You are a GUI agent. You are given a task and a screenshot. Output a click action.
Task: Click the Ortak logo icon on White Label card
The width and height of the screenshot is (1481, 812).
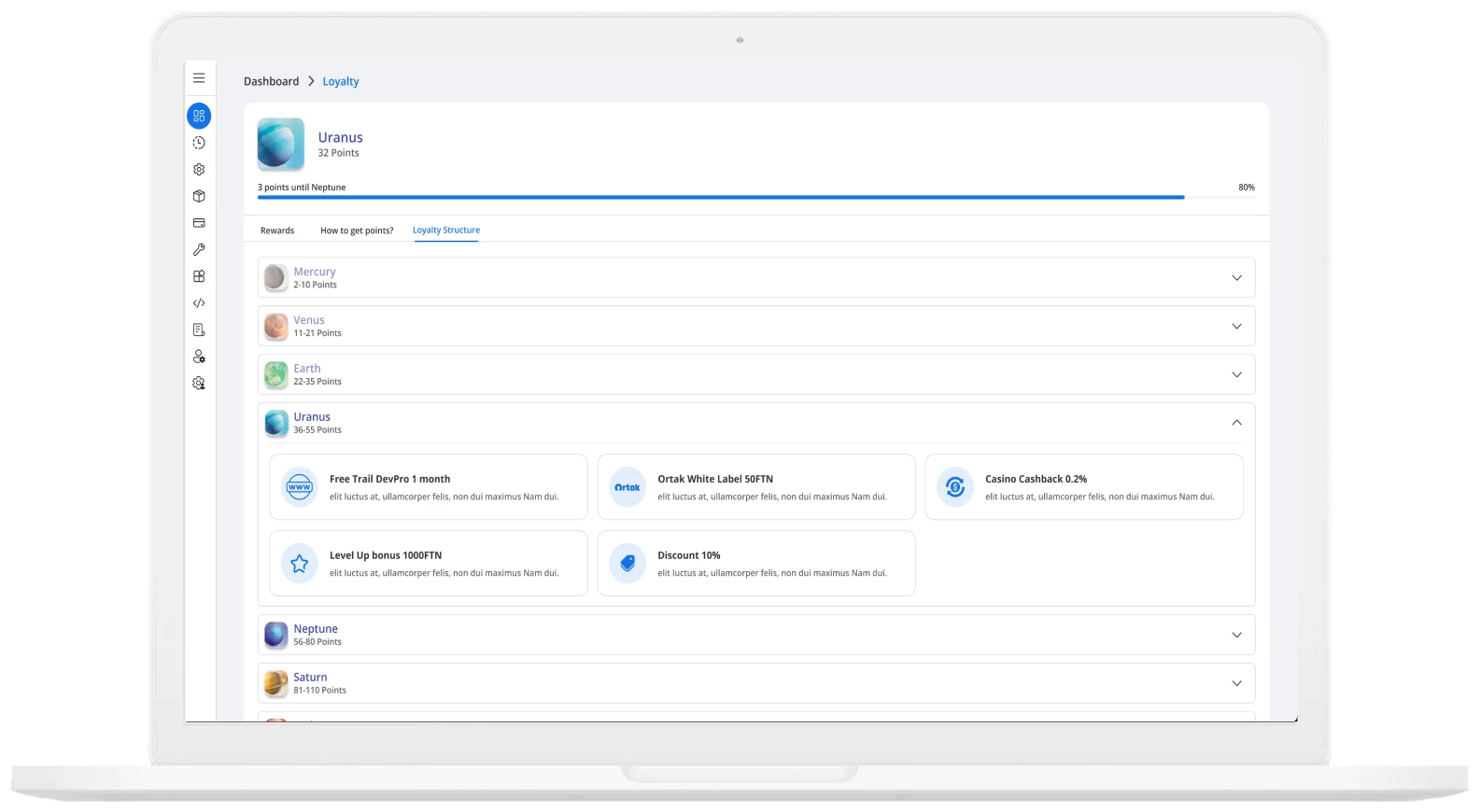pos(628,487)
